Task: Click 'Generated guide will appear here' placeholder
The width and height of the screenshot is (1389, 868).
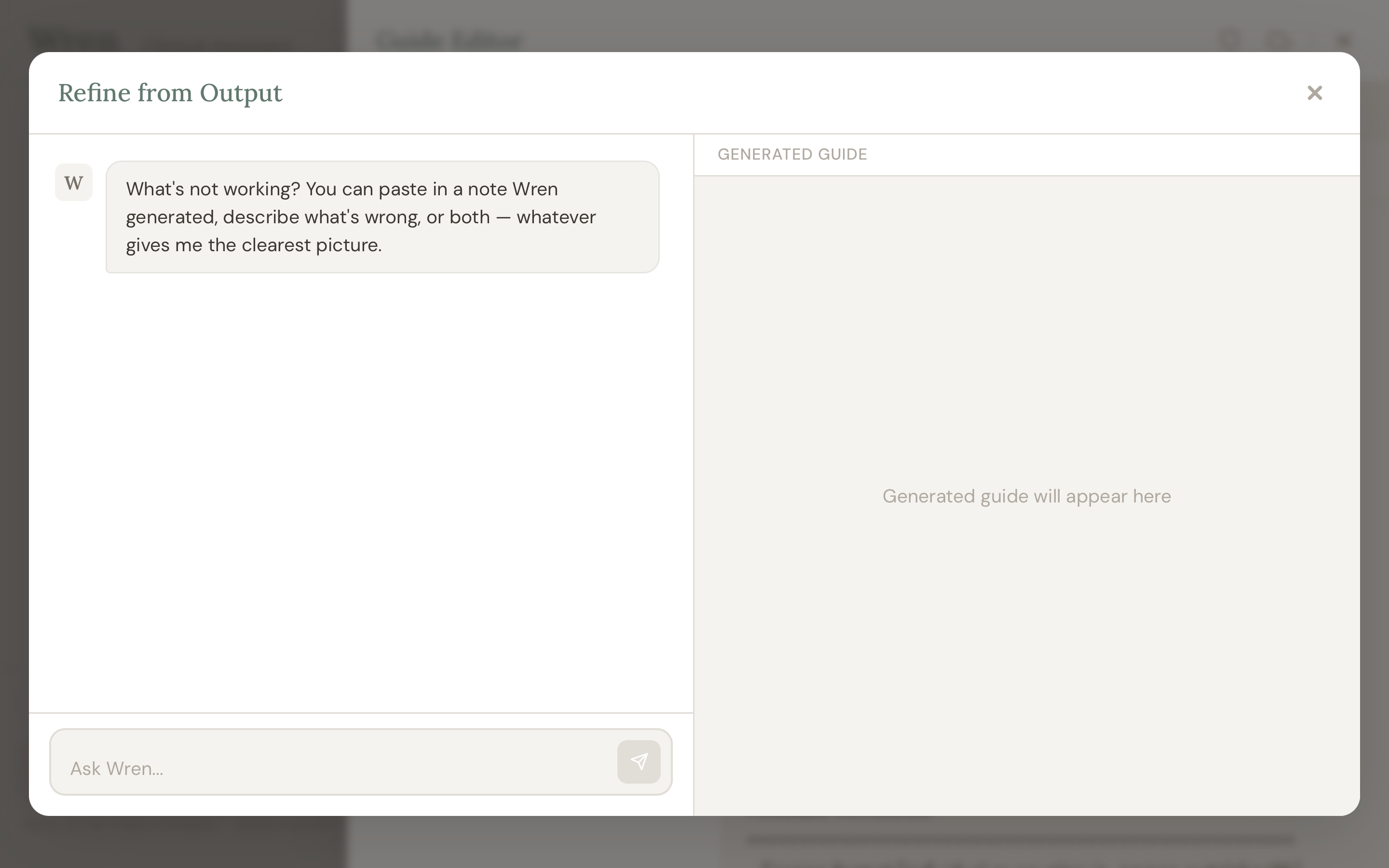Action: (1026, 496)
